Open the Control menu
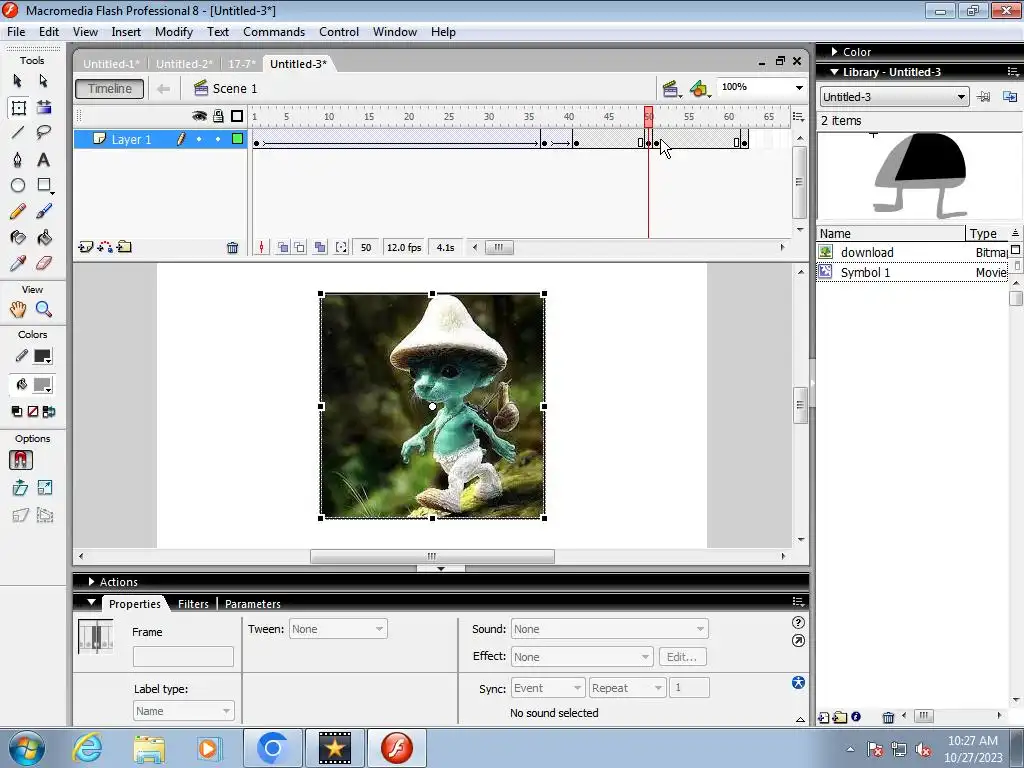 pyautogui.click(x=338, y=32)
